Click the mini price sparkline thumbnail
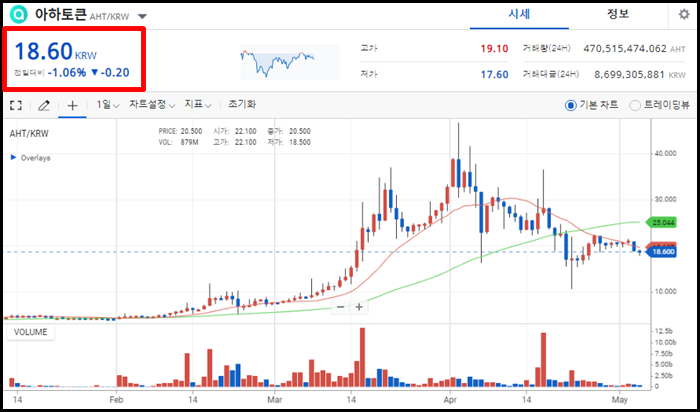Screen dimensions: 700x412 tap(290, 62)
